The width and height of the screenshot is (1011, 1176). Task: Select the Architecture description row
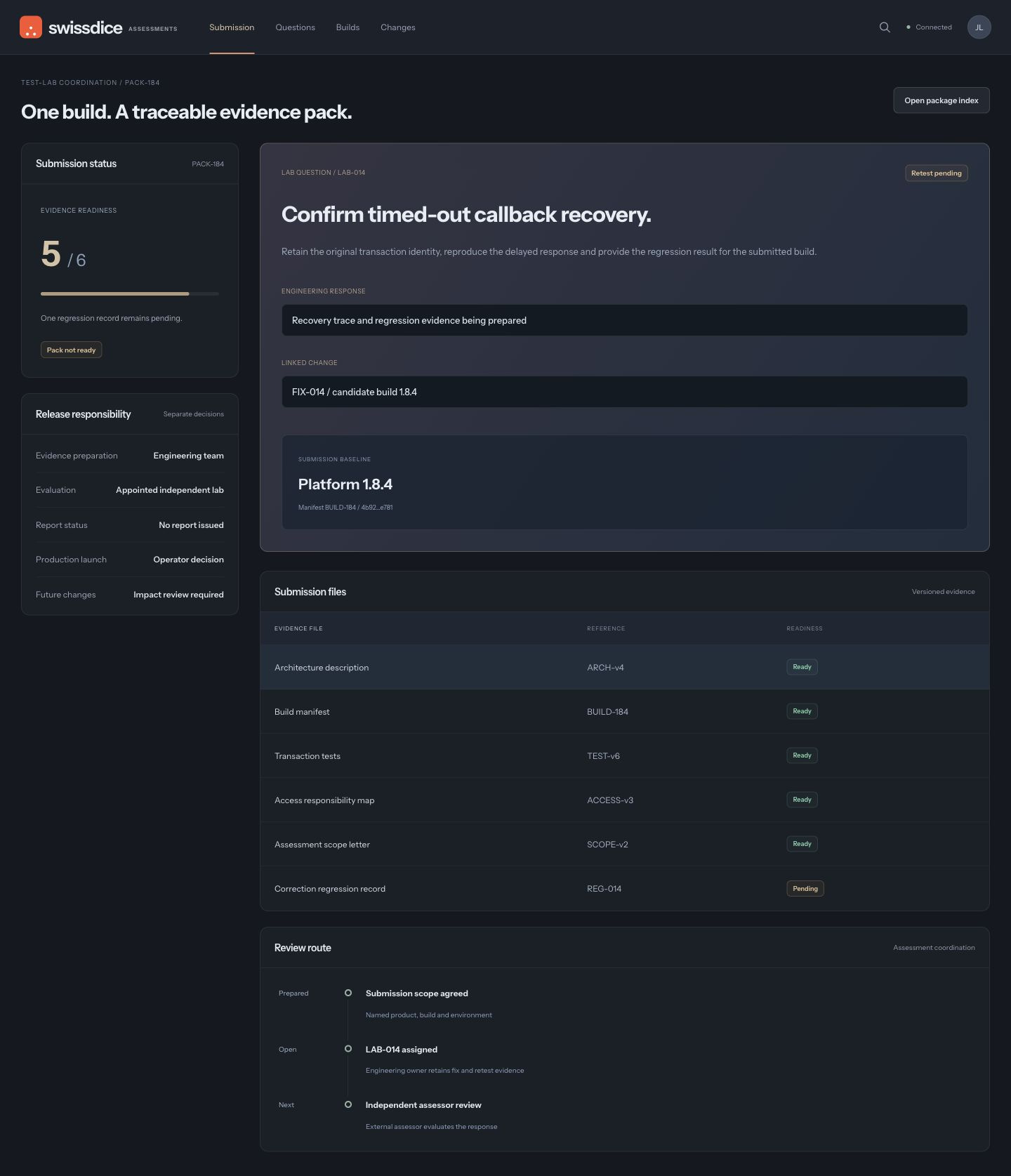point(624,667)
